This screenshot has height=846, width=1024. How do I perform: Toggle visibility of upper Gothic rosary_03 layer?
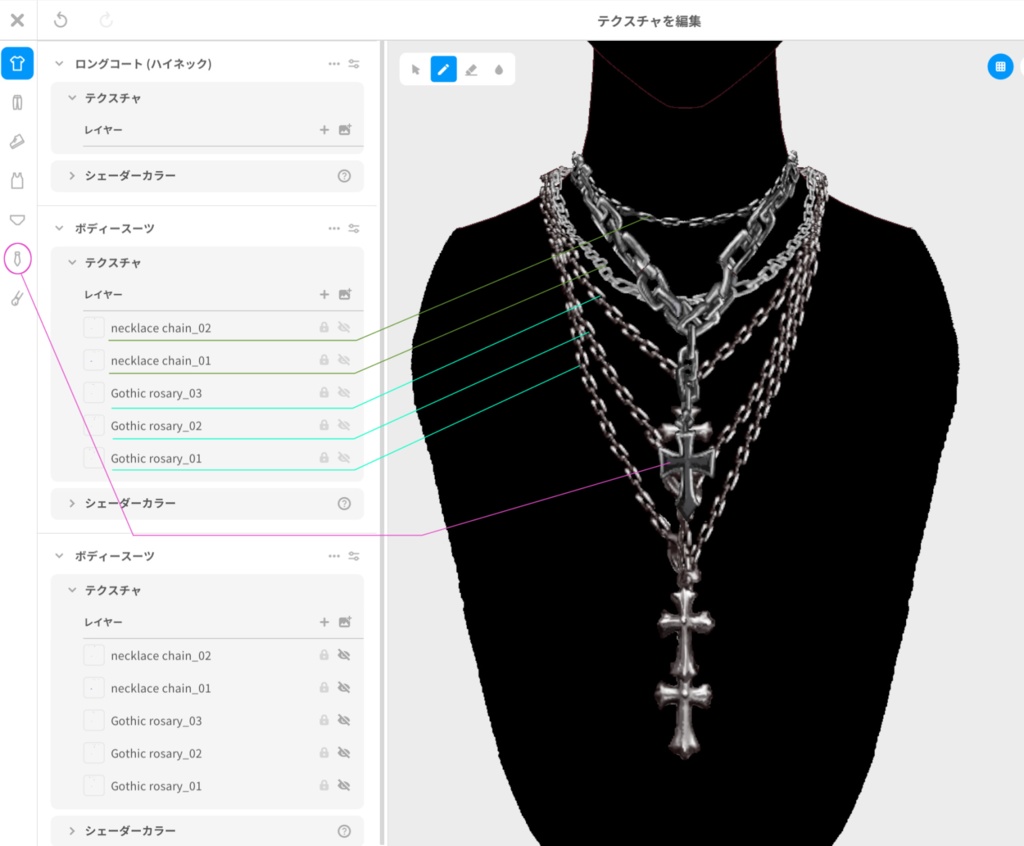click(x=344, y=393)
